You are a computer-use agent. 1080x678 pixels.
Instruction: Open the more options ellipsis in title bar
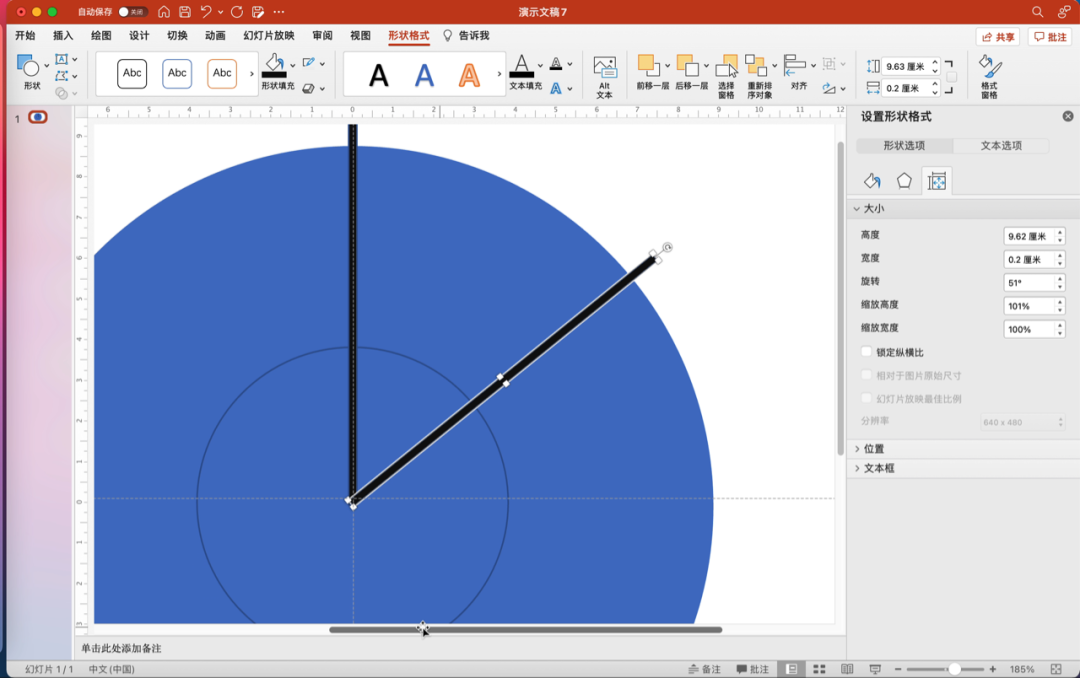279,12
